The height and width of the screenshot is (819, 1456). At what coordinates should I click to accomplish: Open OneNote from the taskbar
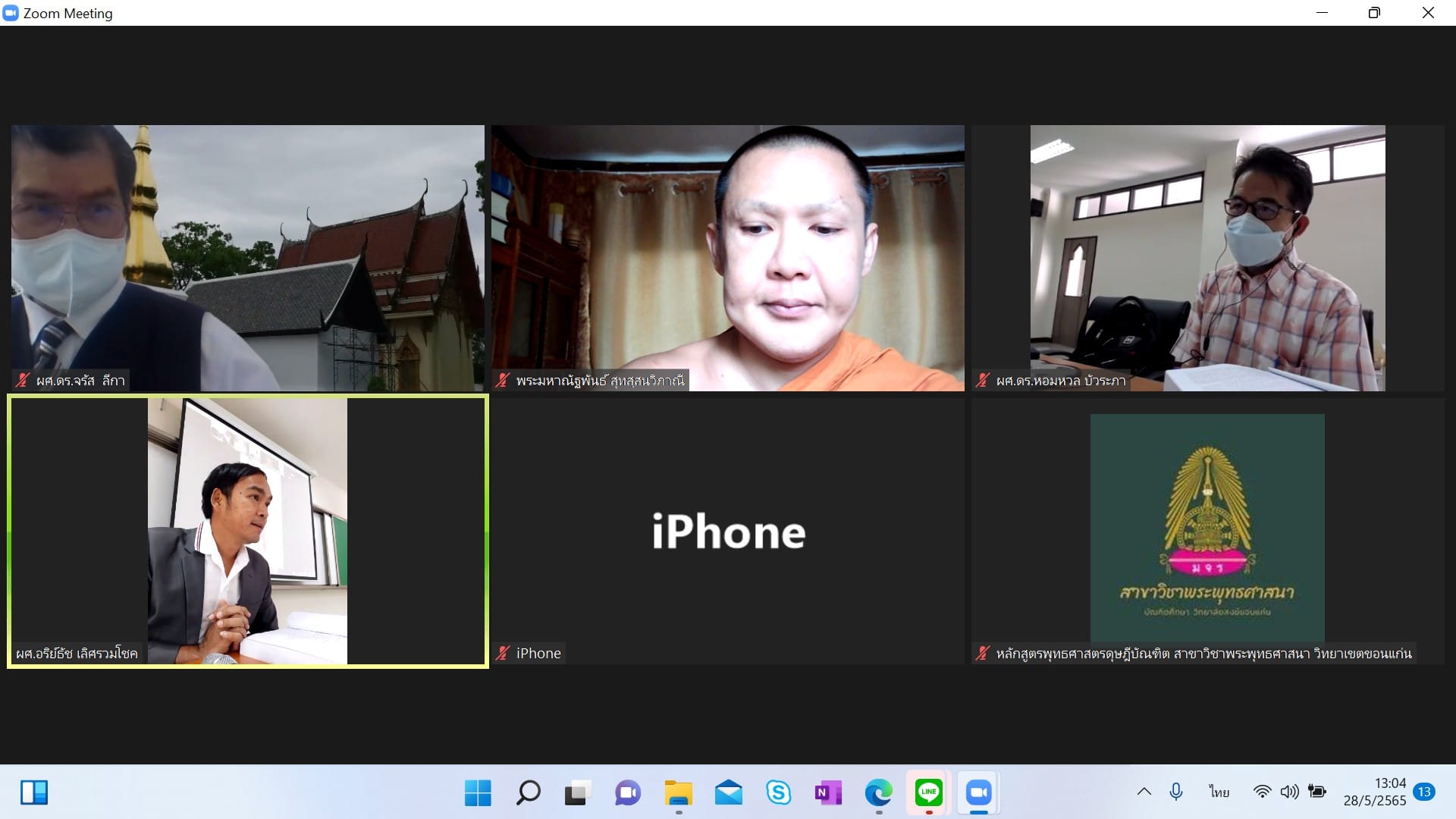(828, 793)
